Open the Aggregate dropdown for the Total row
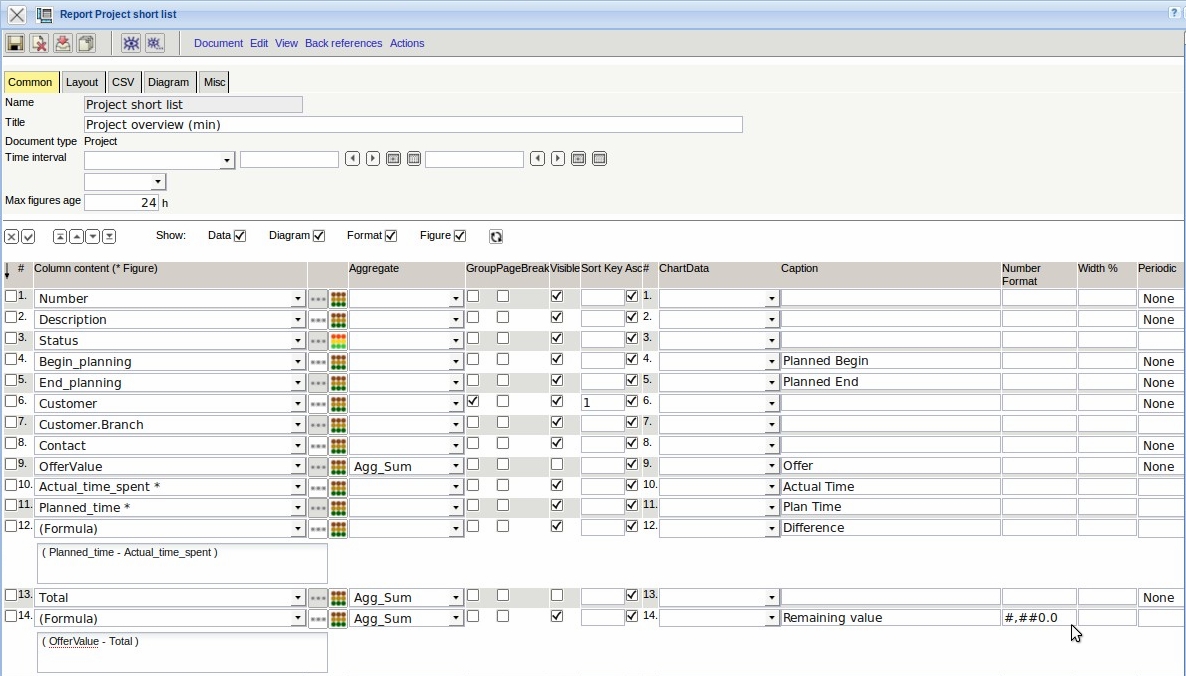 click(456, 598)
